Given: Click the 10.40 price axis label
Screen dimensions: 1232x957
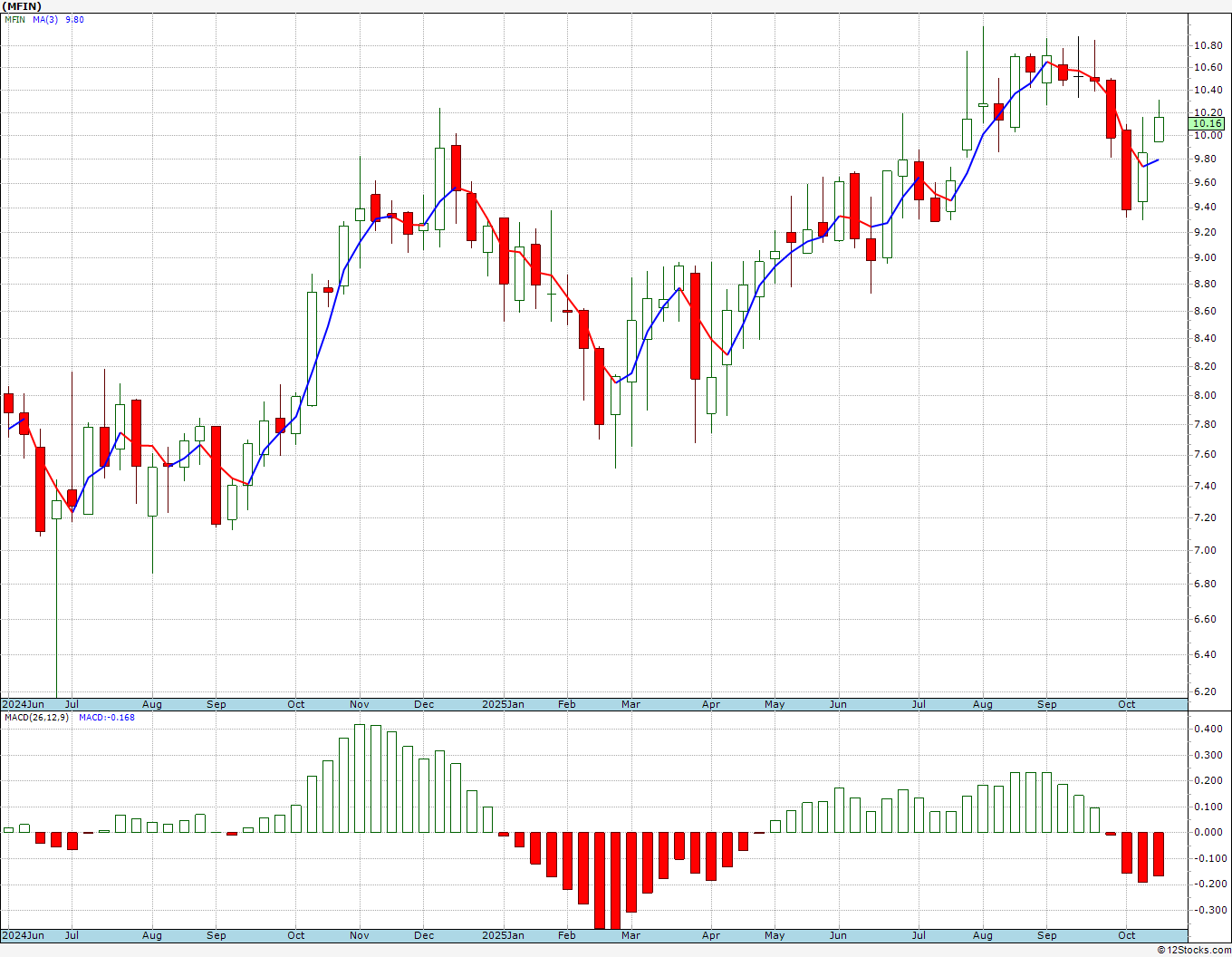Looking at the screenshot, I should tap(1207, 90).
